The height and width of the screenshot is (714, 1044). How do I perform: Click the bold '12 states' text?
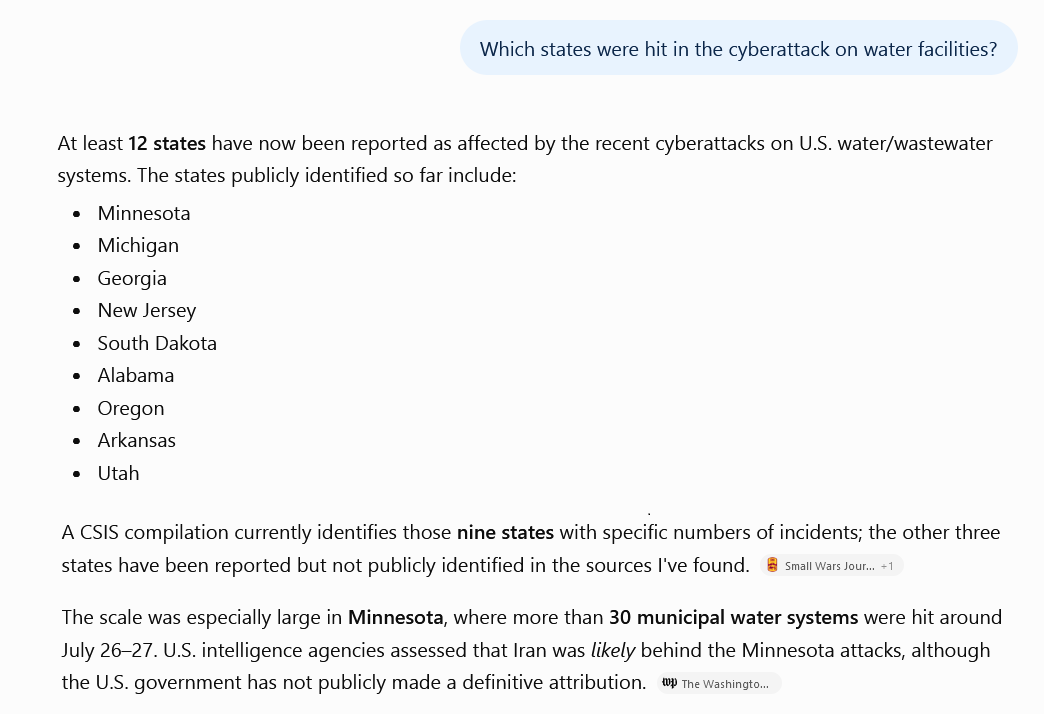point(166,143)
